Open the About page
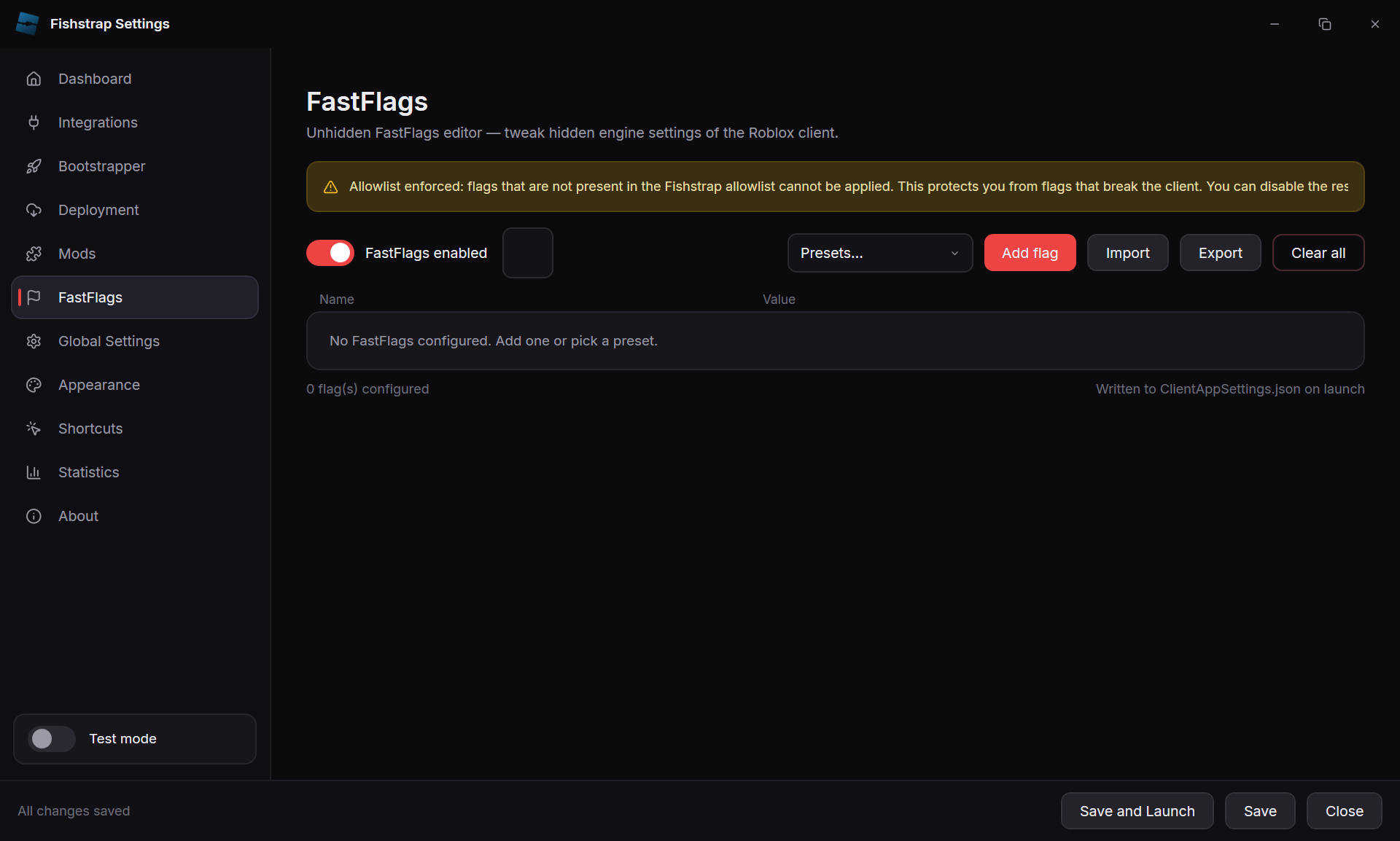This screenshot has width=1400, height=841. (135, 516)
